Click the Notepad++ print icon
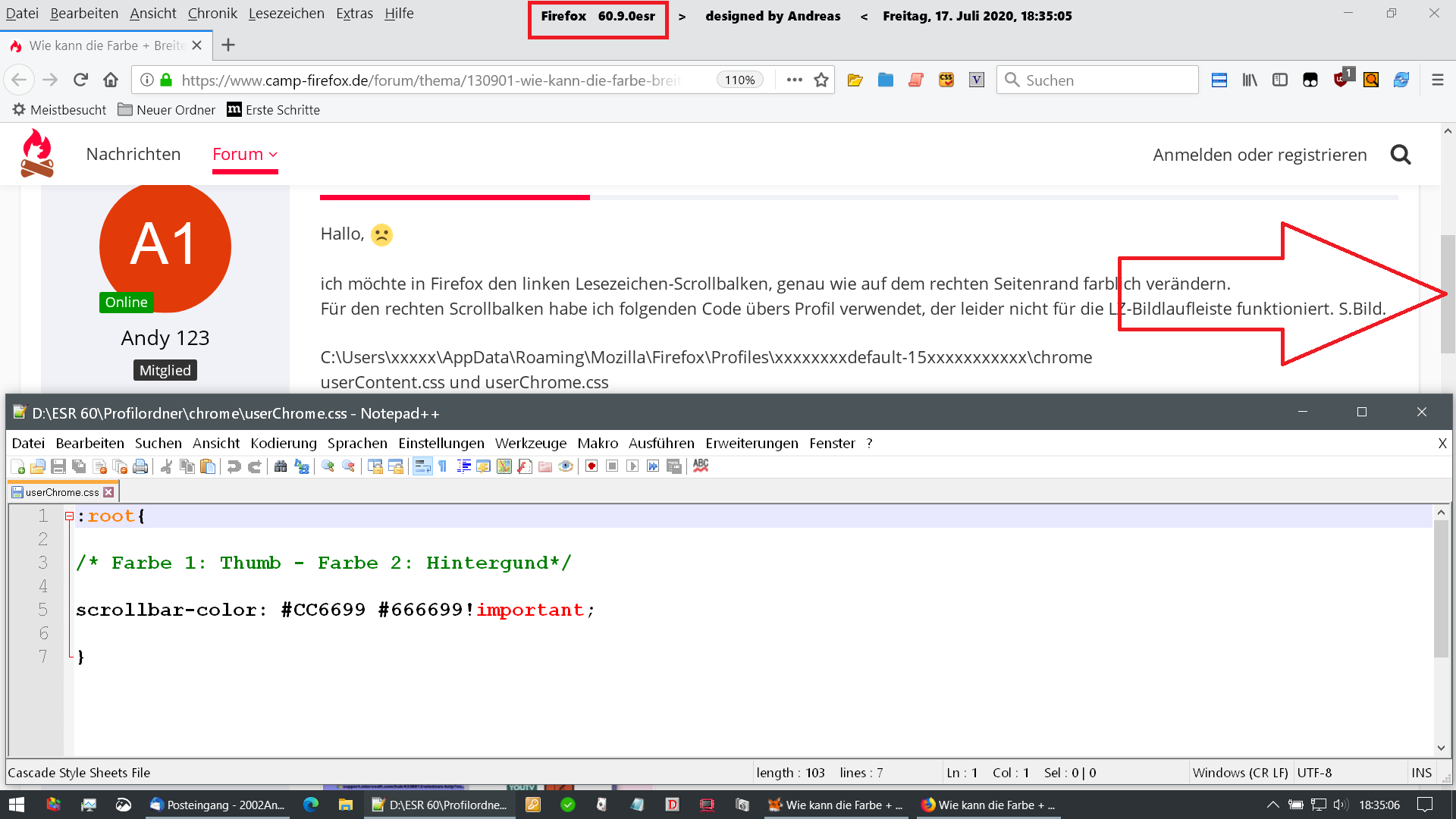This screenshot has height=819, width=1456. click(x=140, y=466)
